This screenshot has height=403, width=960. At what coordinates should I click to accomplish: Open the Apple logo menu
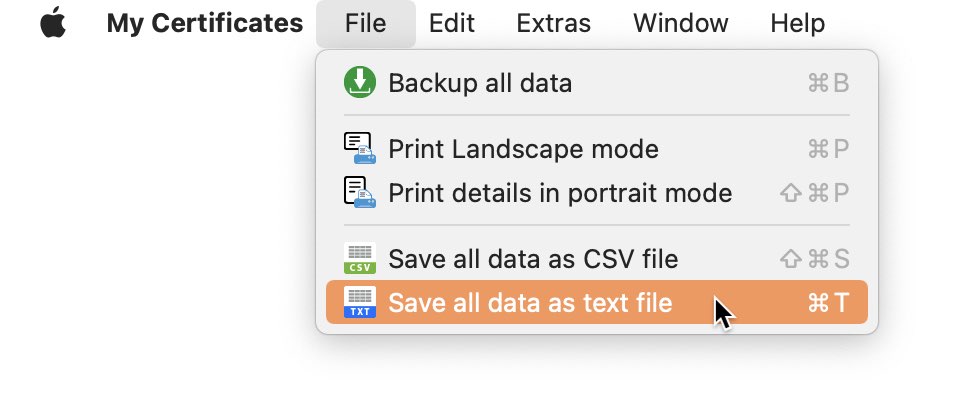click(x=53, y=23)
